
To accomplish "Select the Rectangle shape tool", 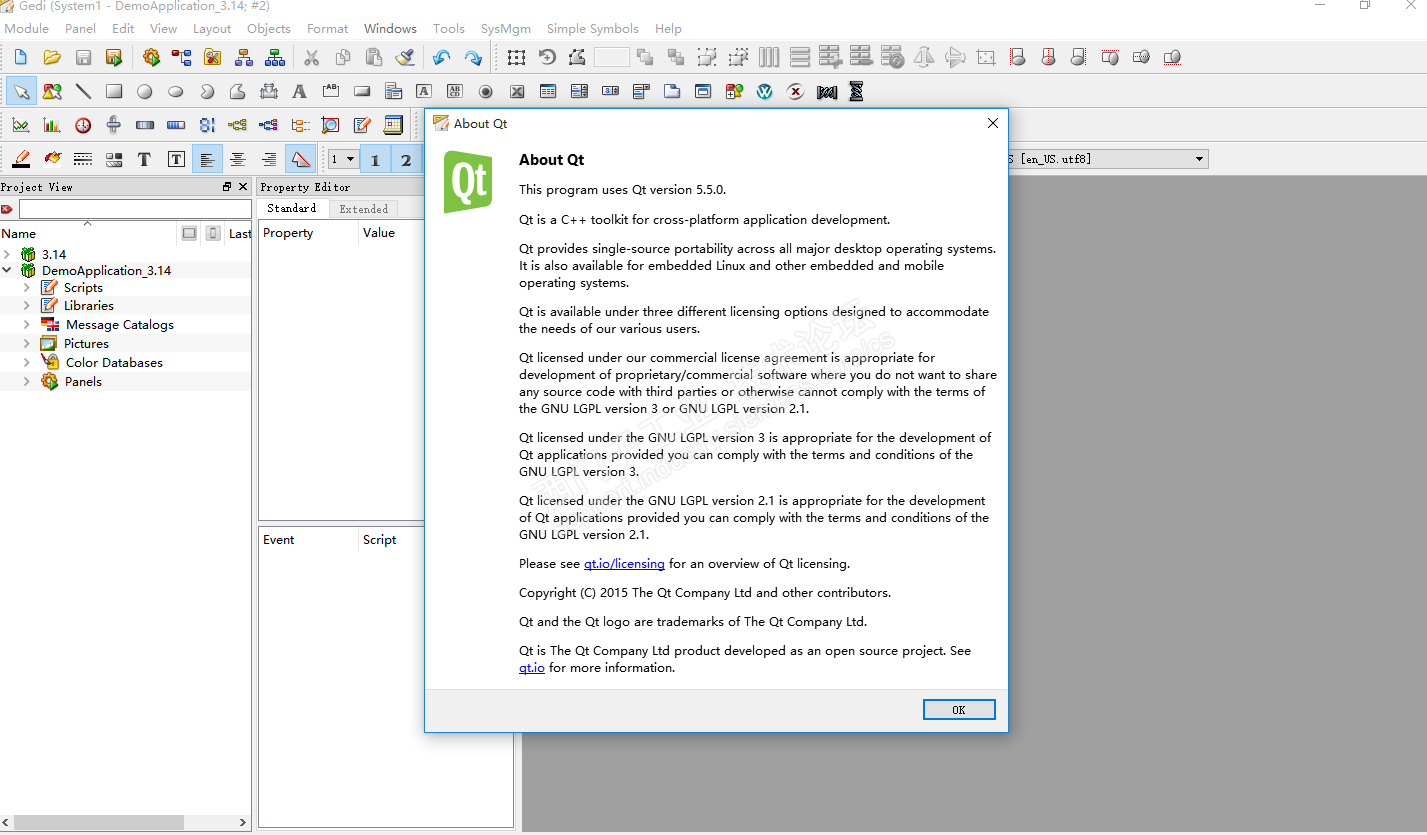I will click(114, 91).
